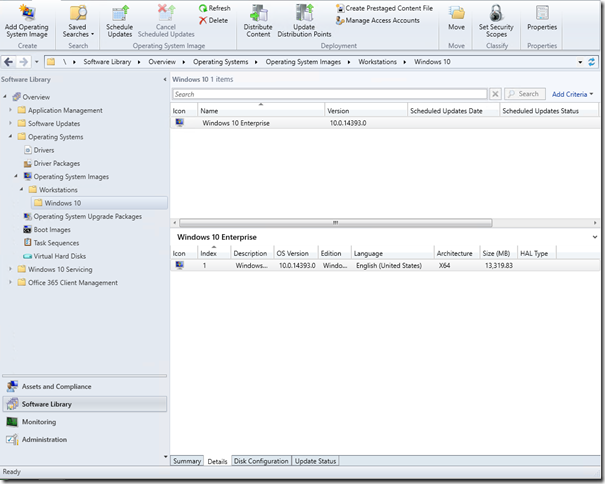Open Assets and Compliance workspace
605x484 pixels.
point(84,386)
